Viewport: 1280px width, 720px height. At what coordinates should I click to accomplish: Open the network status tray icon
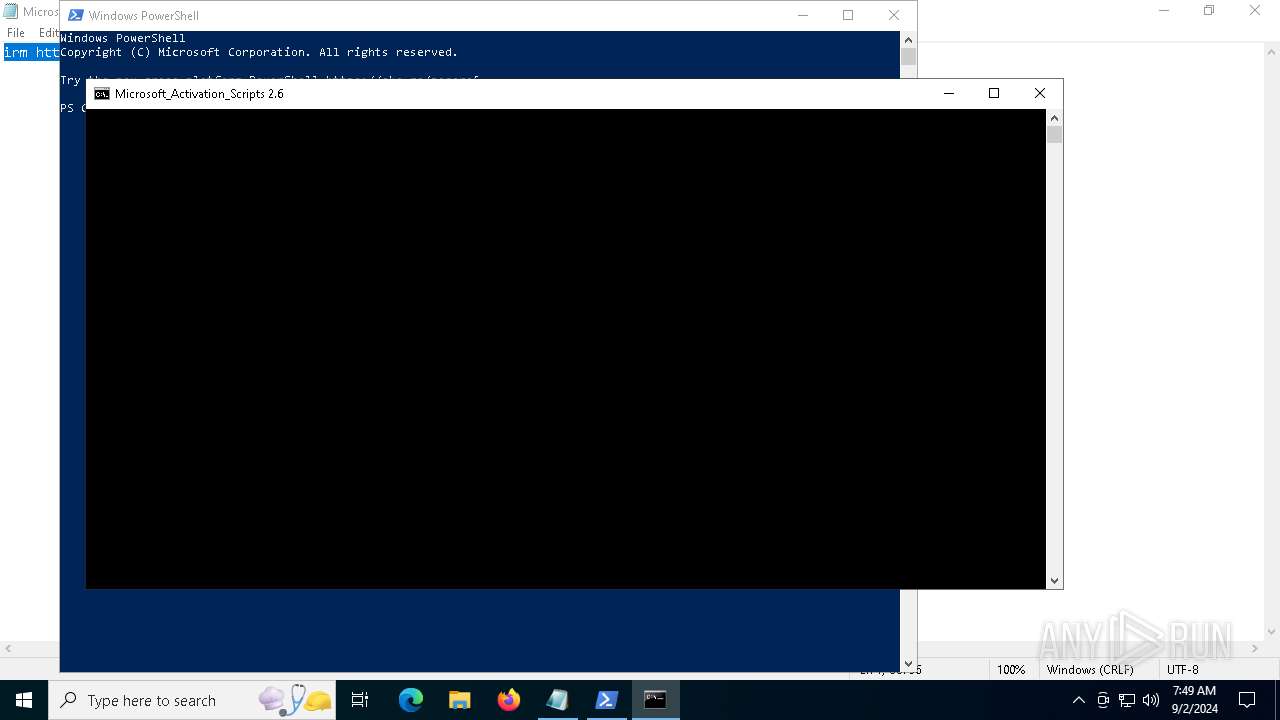click(x=1127, y=700)
